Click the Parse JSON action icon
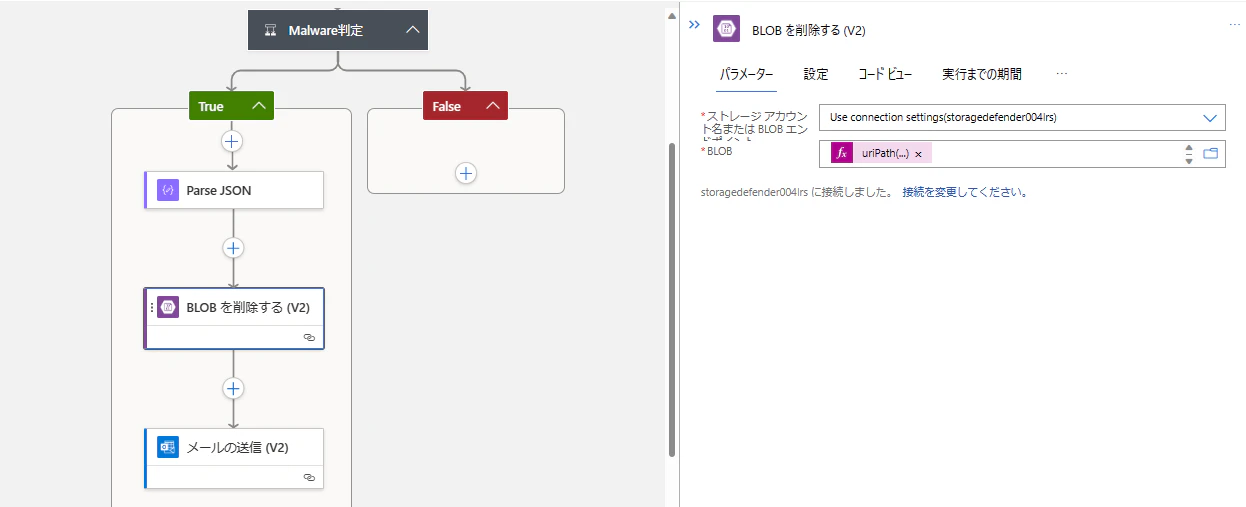The width and height of the screenshot is (1246, 507). pyautogui.click(x=168, y=190)
